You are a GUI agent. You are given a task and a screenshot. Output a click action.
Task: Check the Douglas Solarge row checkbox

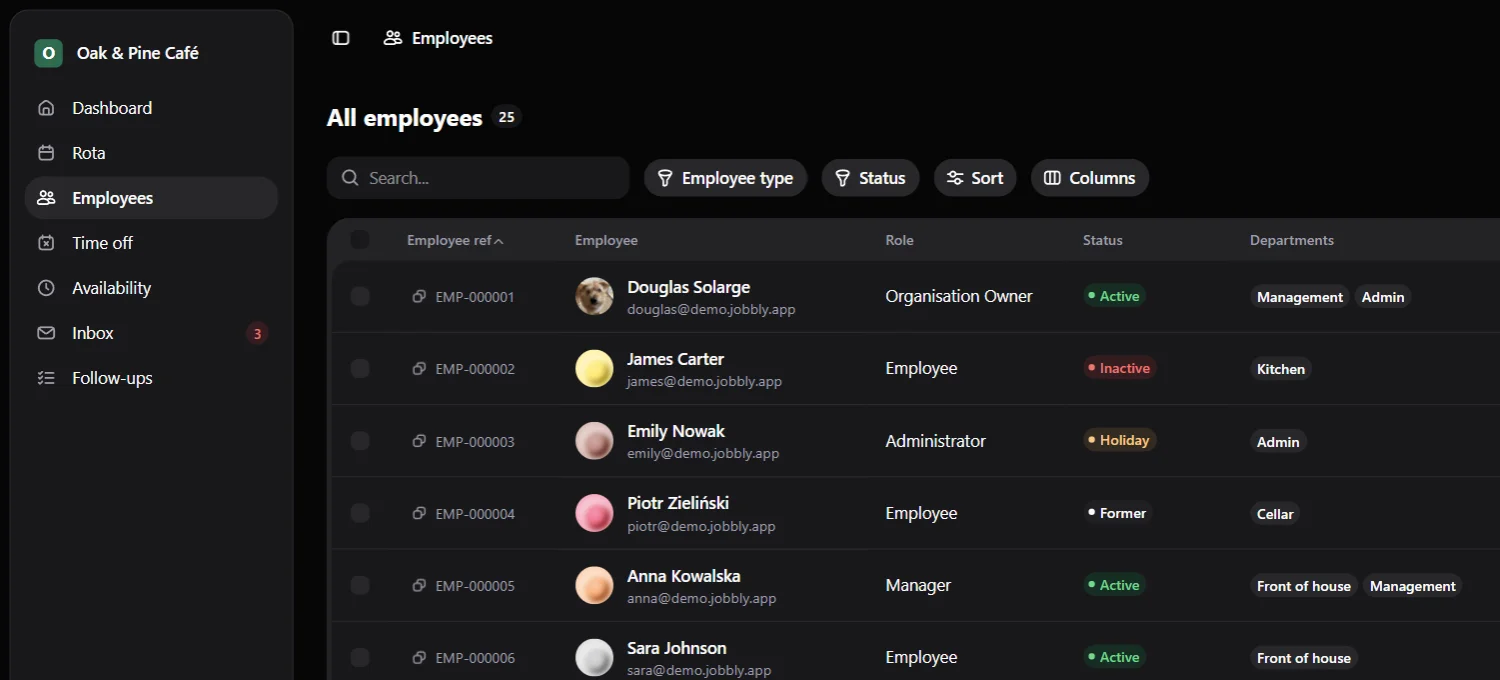360,296
